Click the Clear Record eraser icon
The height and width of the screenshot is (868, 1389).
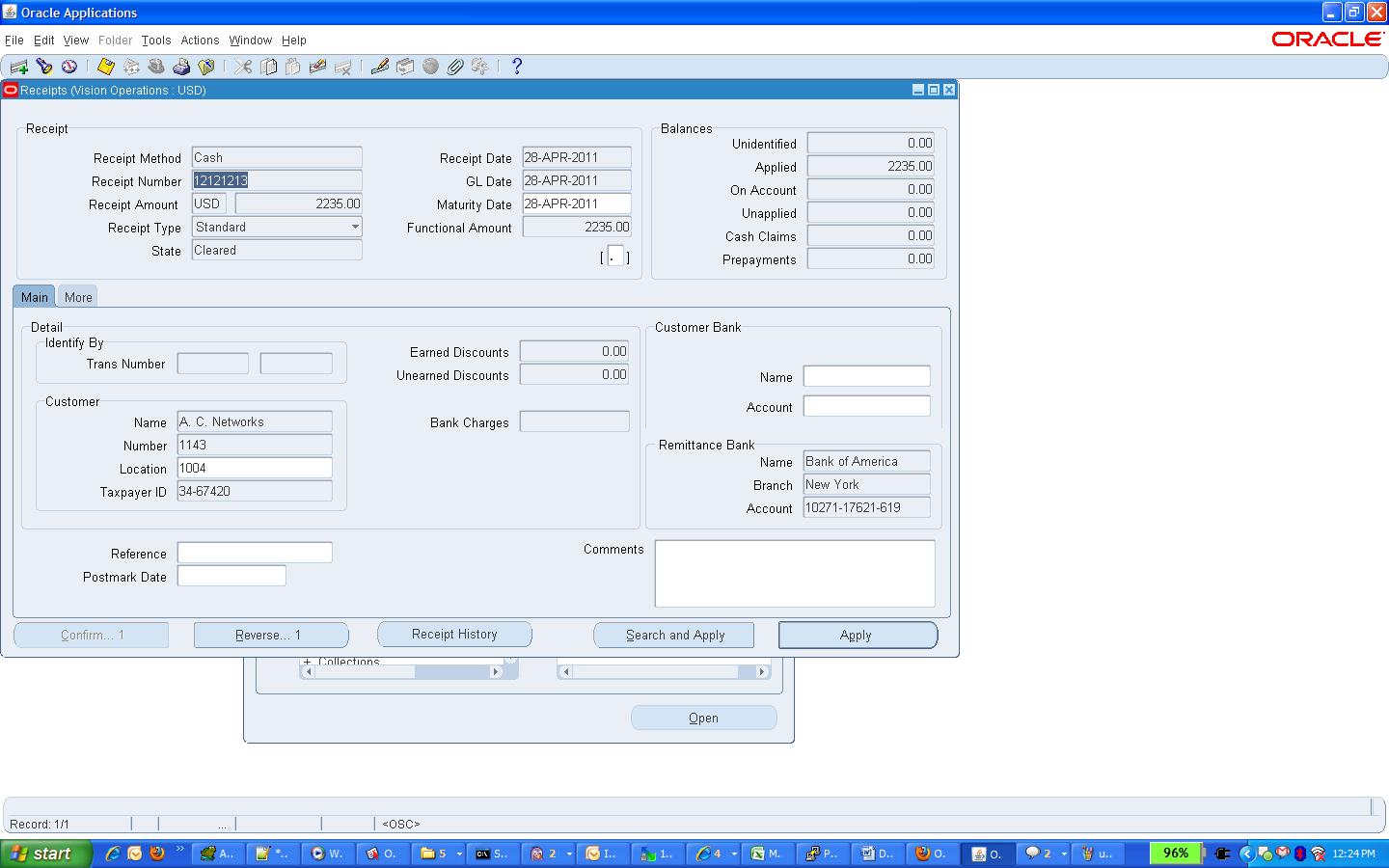[x=317, y=67]
